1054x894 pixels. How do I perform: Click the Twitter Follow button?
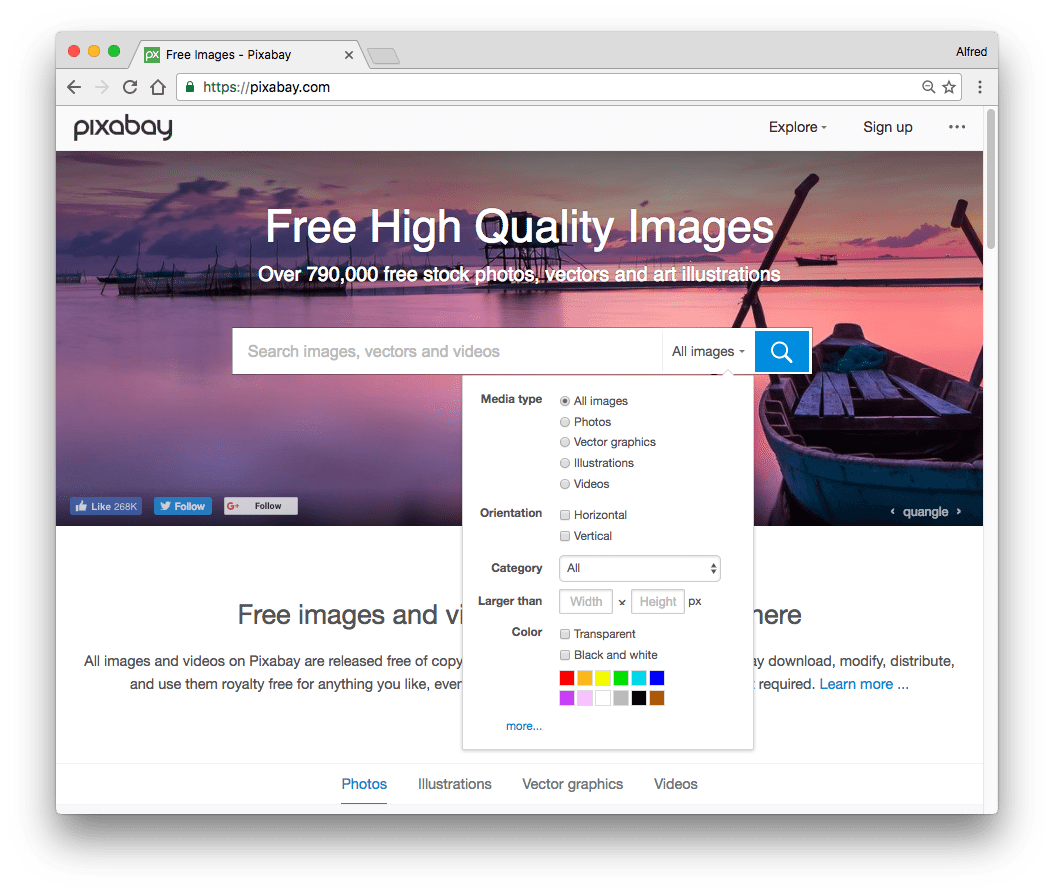[182, 505]
